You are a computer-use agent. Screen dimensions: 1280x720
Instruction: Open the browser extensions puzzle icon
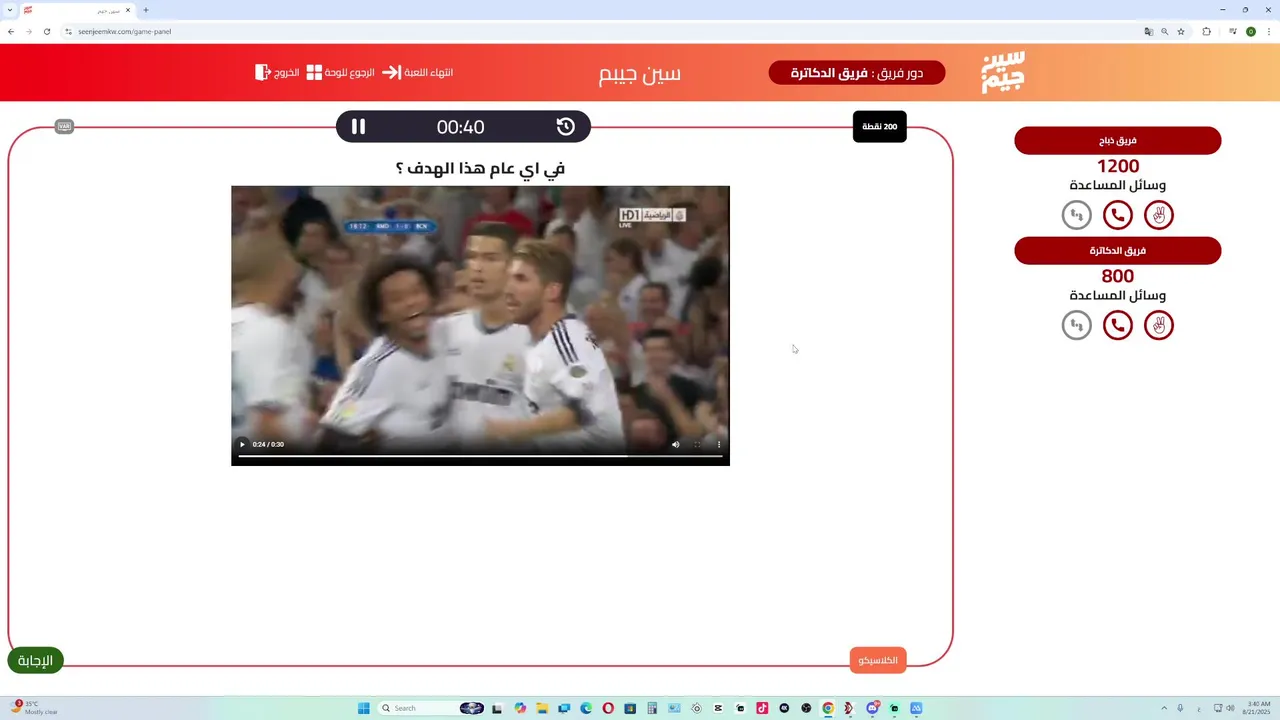(1207, 32)
